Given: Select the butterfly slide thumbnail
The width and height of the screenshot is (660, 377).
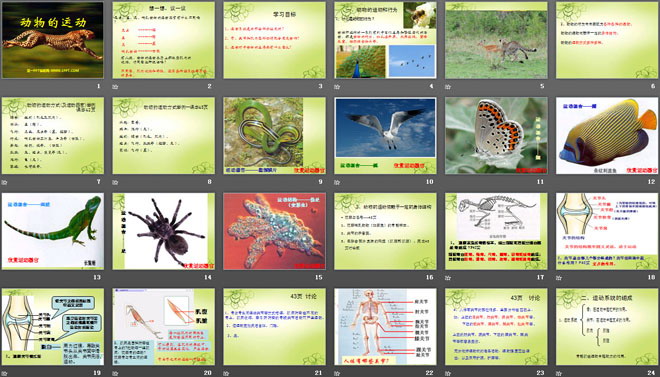Looking at the screenshot, I should [x=496, y=135].
